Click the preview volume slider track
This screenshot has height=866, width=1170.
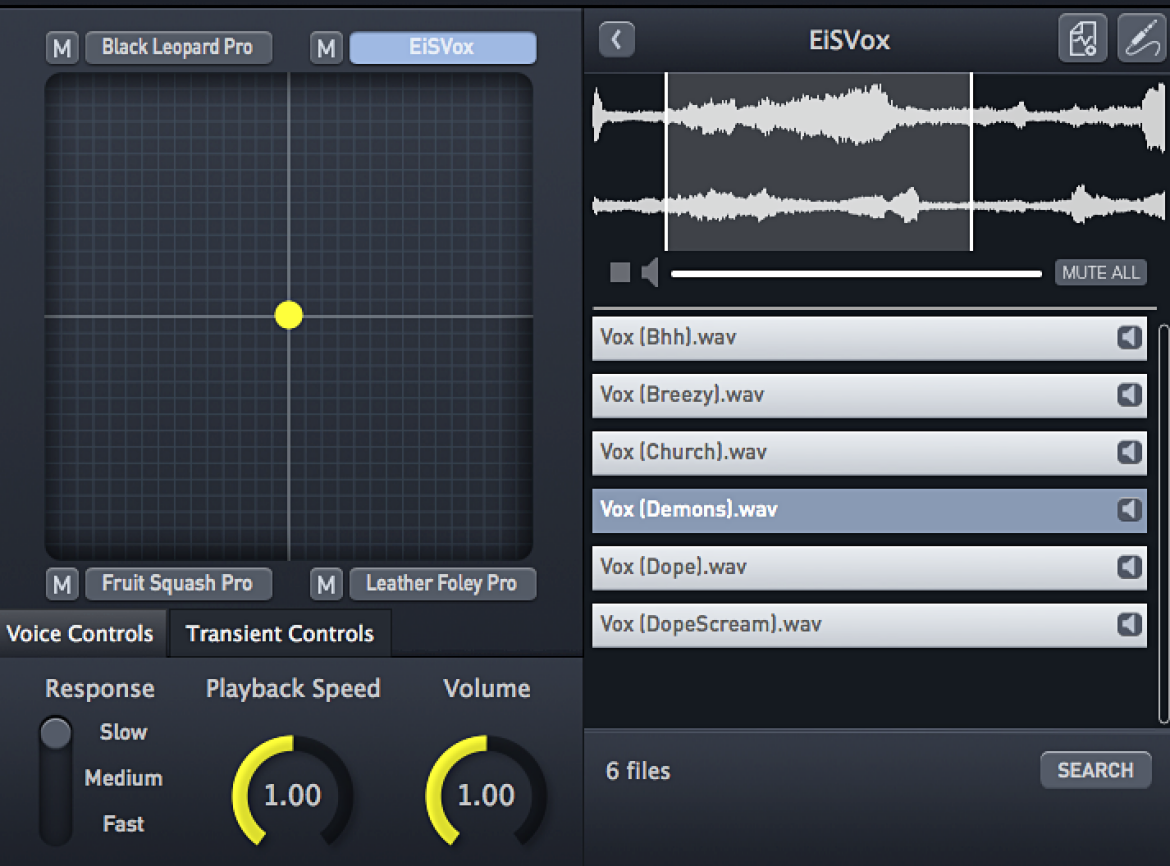(856, 274)
